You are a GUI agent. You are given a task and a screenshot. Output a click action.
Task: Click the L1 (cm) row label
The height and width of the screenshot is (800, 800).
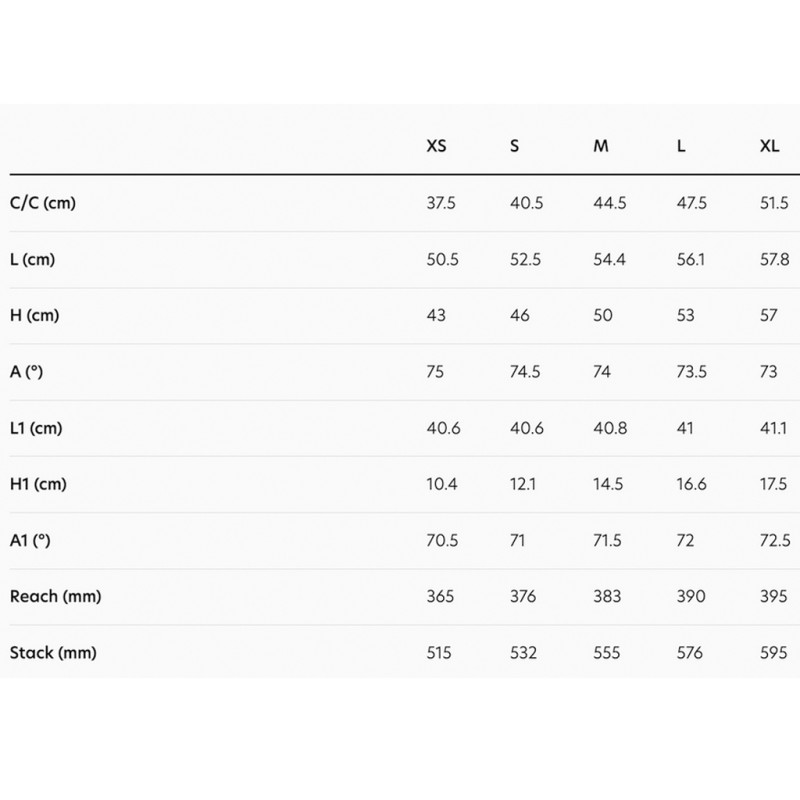36,428
